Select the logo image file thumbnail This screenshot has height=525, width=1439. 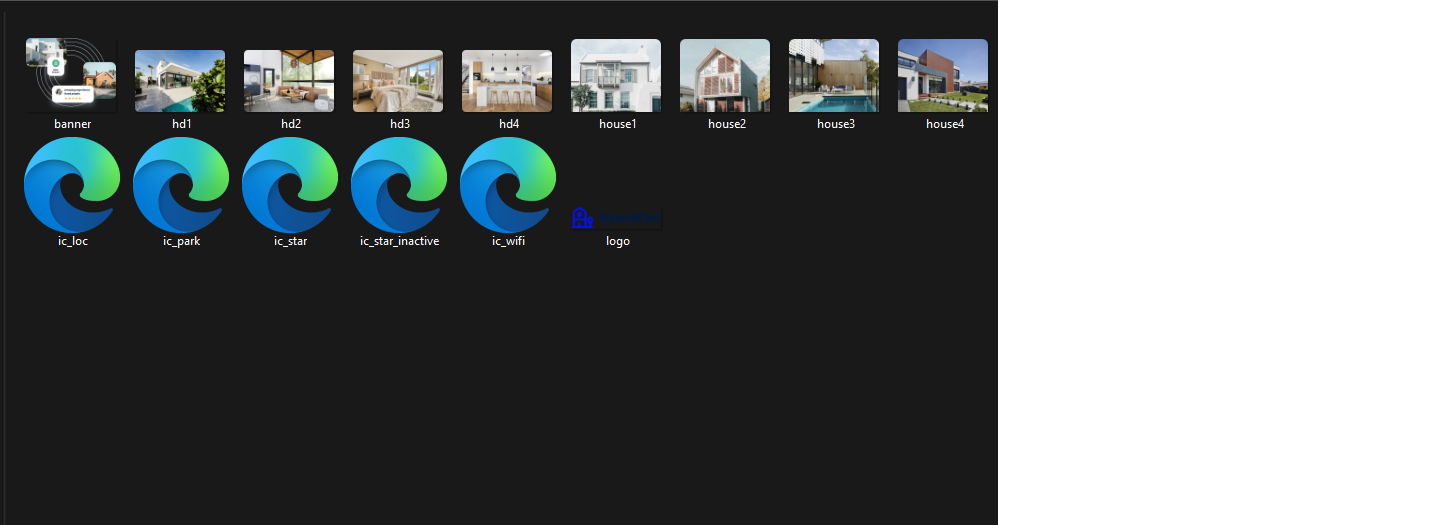[x=616, y=218]
